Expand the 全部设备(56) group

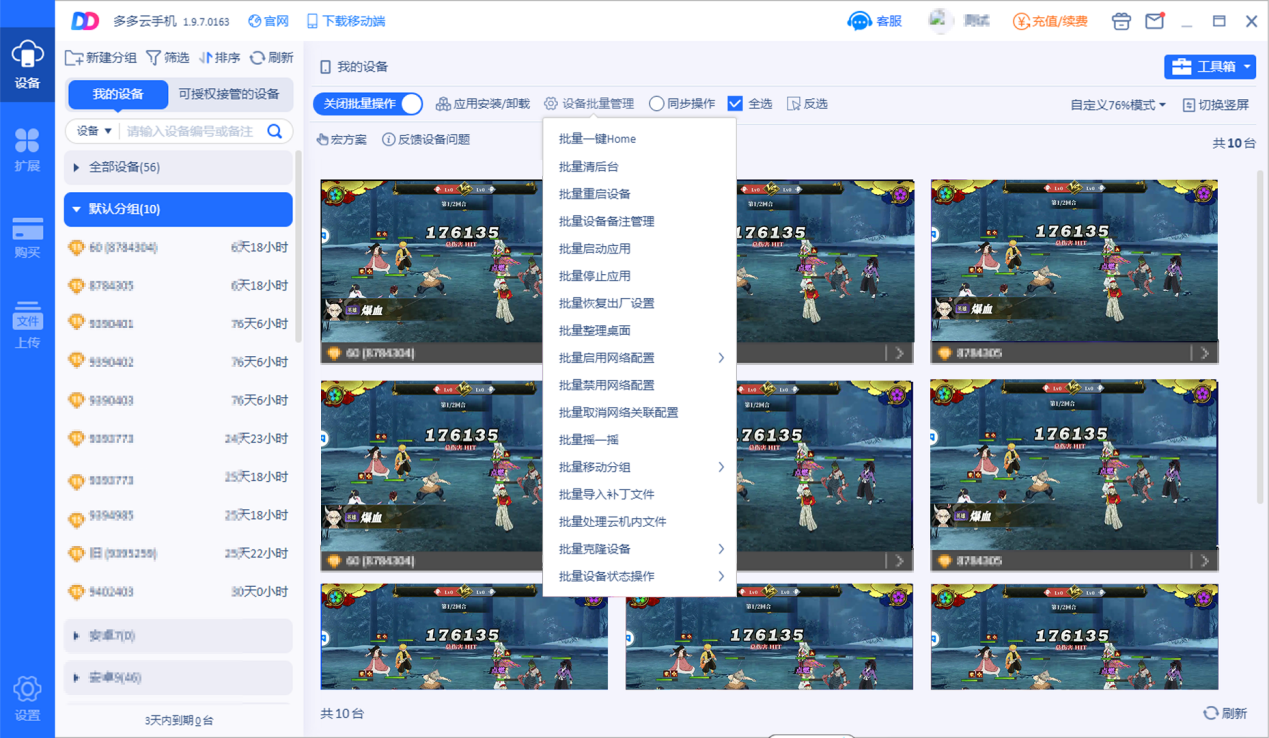[x=178, y=167]
